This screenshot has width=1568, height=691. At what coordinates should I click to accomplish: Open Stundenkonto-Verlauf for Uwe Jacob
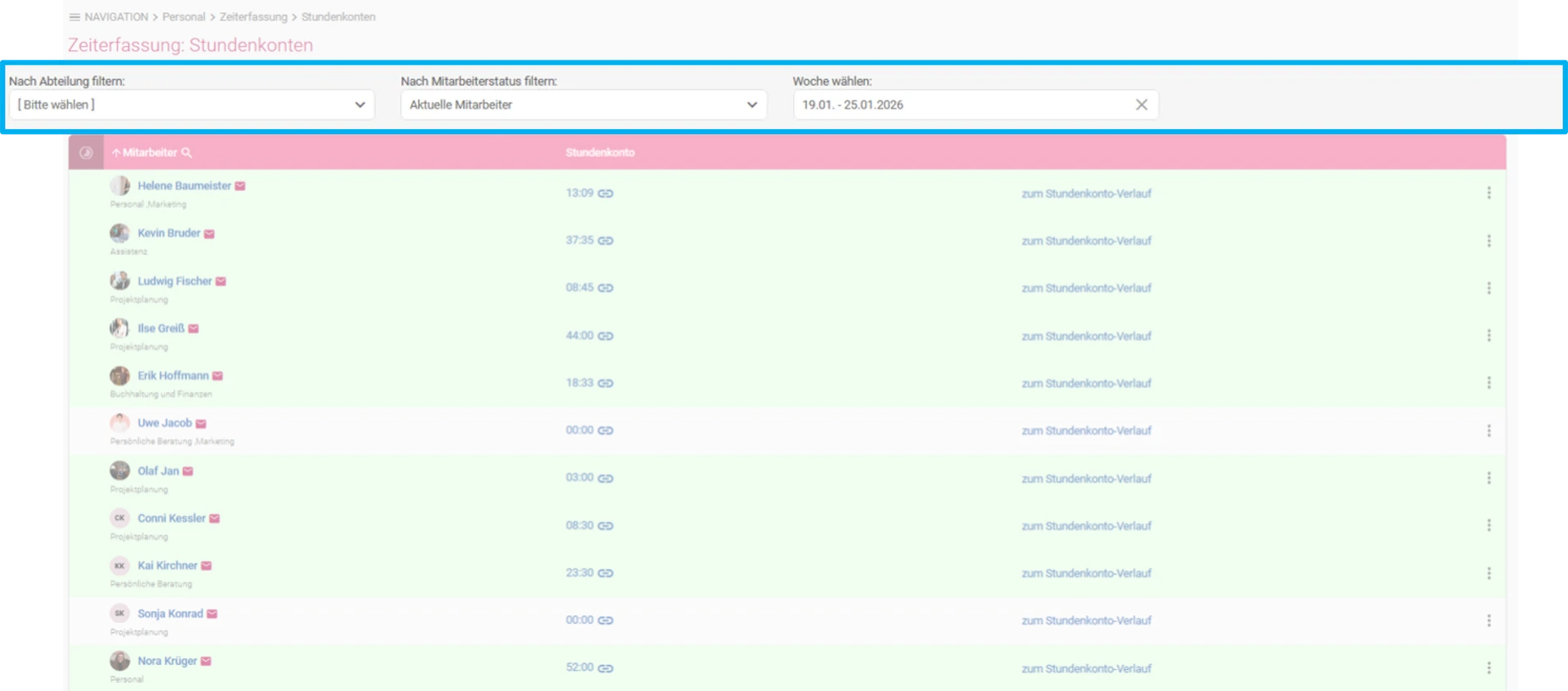pos(1086,431)
